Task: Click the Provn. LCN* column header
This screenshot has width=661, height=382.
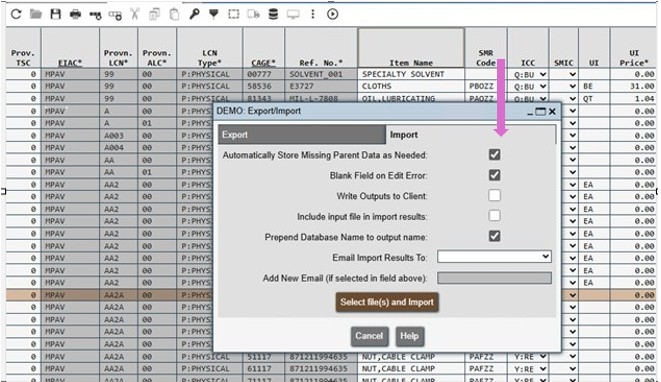Action: click(x=118, y=48)
